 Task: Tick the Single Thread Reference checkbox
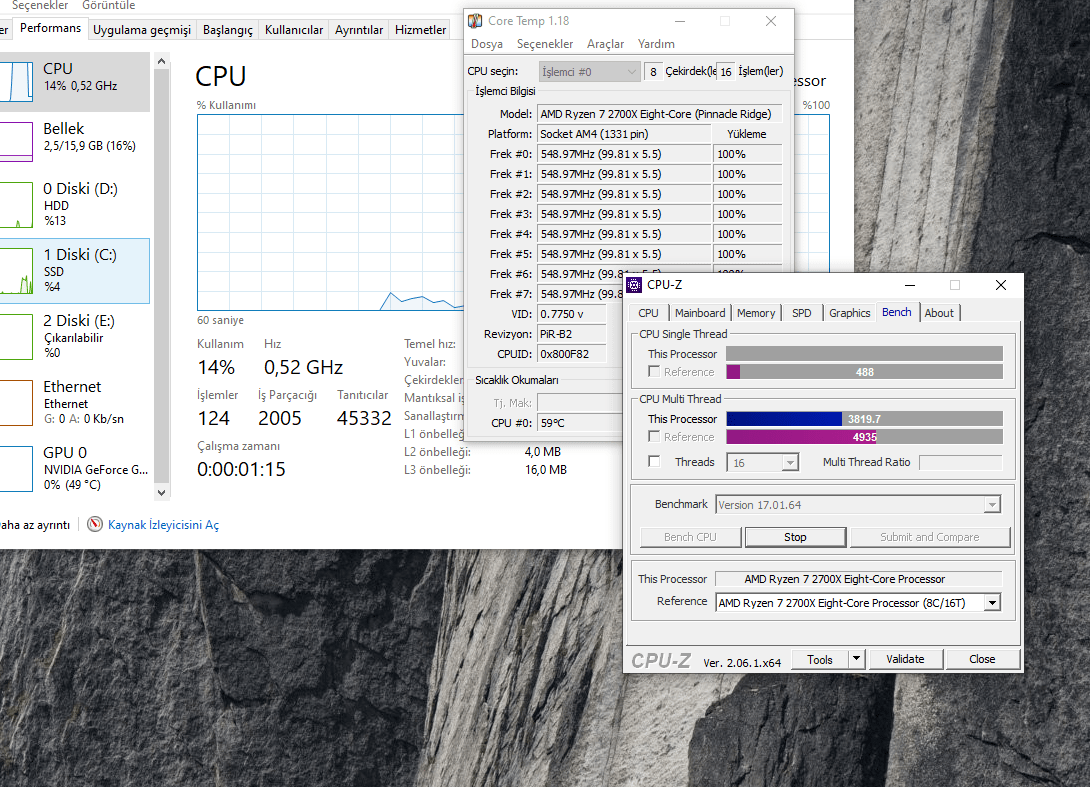654,371
